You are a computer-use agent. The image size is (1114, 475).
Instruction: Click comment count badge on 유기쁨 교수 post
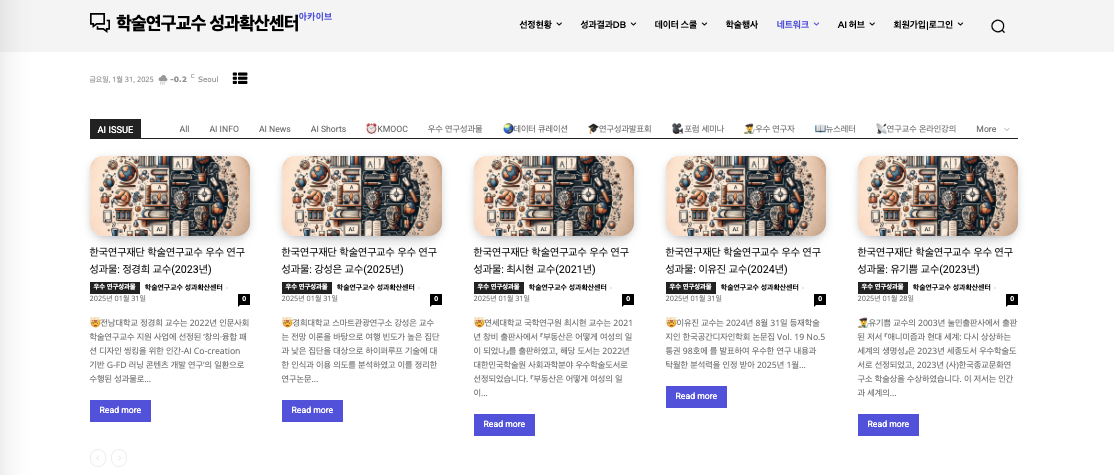coord(1011,299)
